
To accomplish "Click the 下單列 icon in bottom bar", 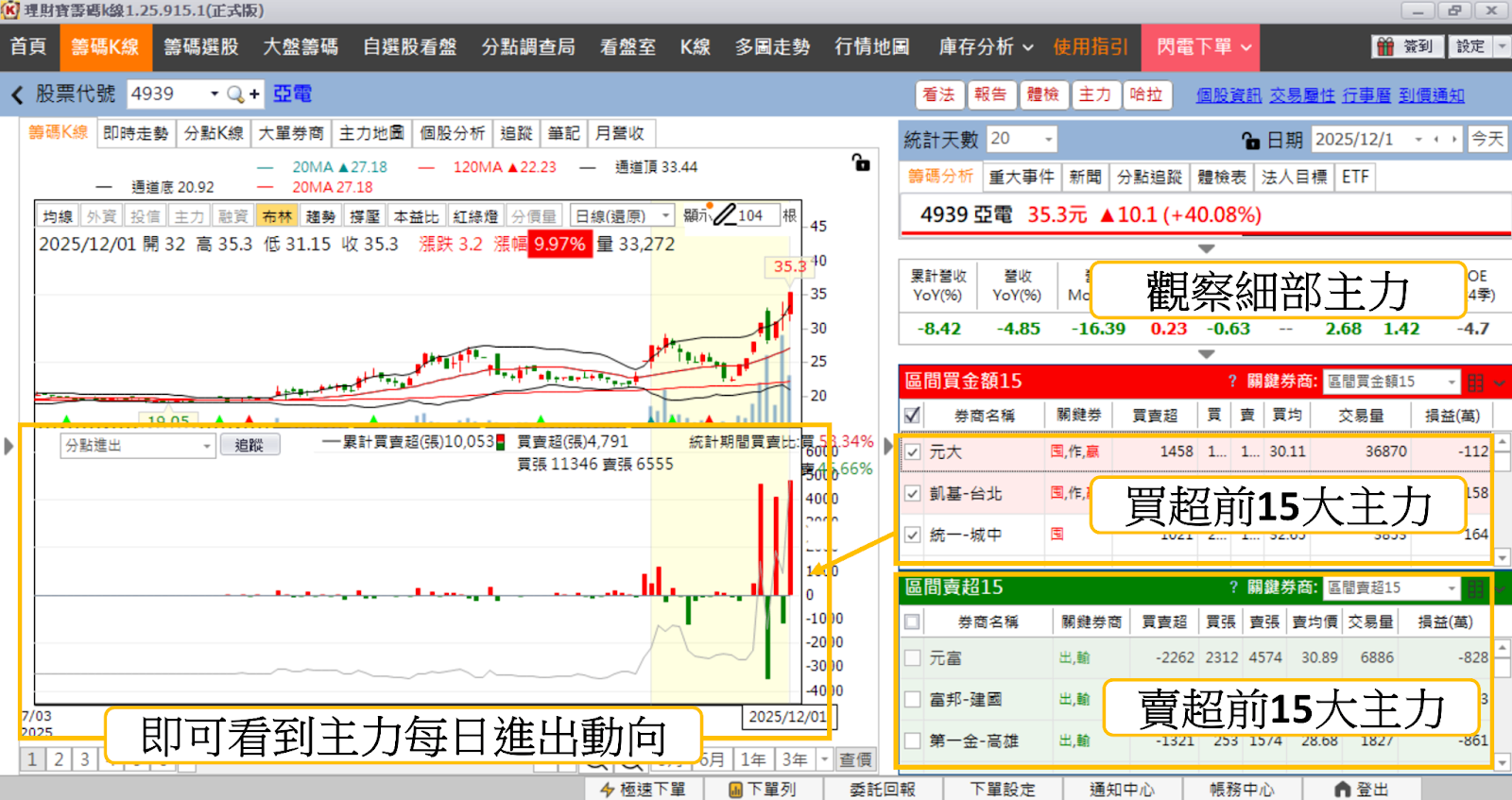I will coord(735,790).
